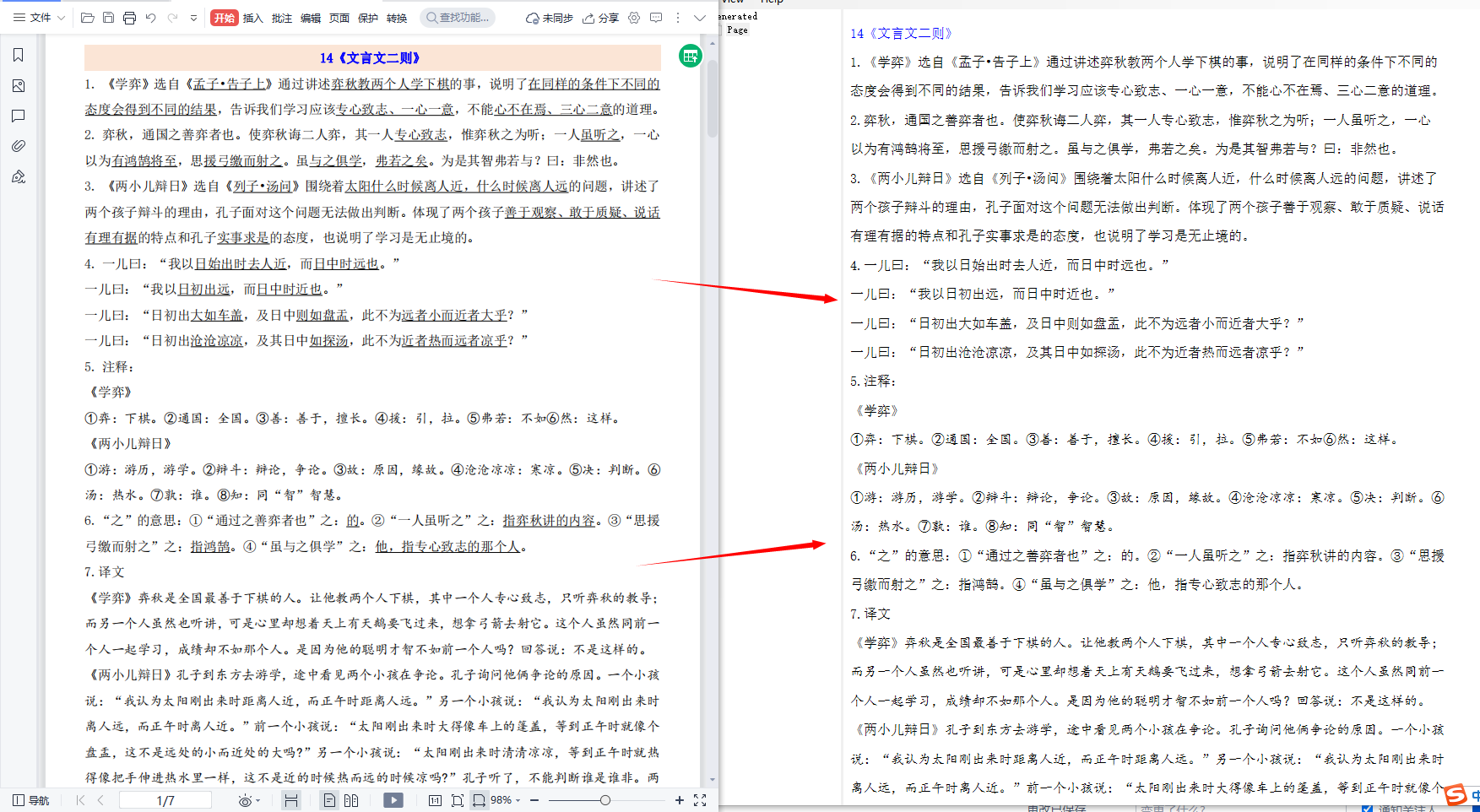Enable single-page view mode
1480x812 pixels.
tap(329, 799)
